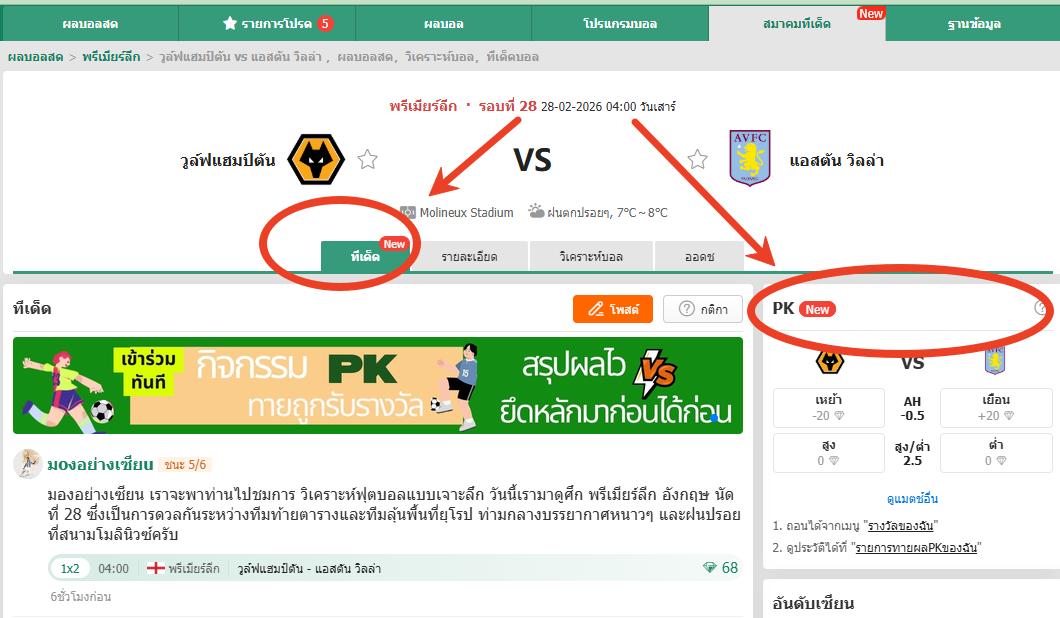Click the Aston Villa AVFC crest
Viewport: 1060px width, 618px height.
point(750,158)
